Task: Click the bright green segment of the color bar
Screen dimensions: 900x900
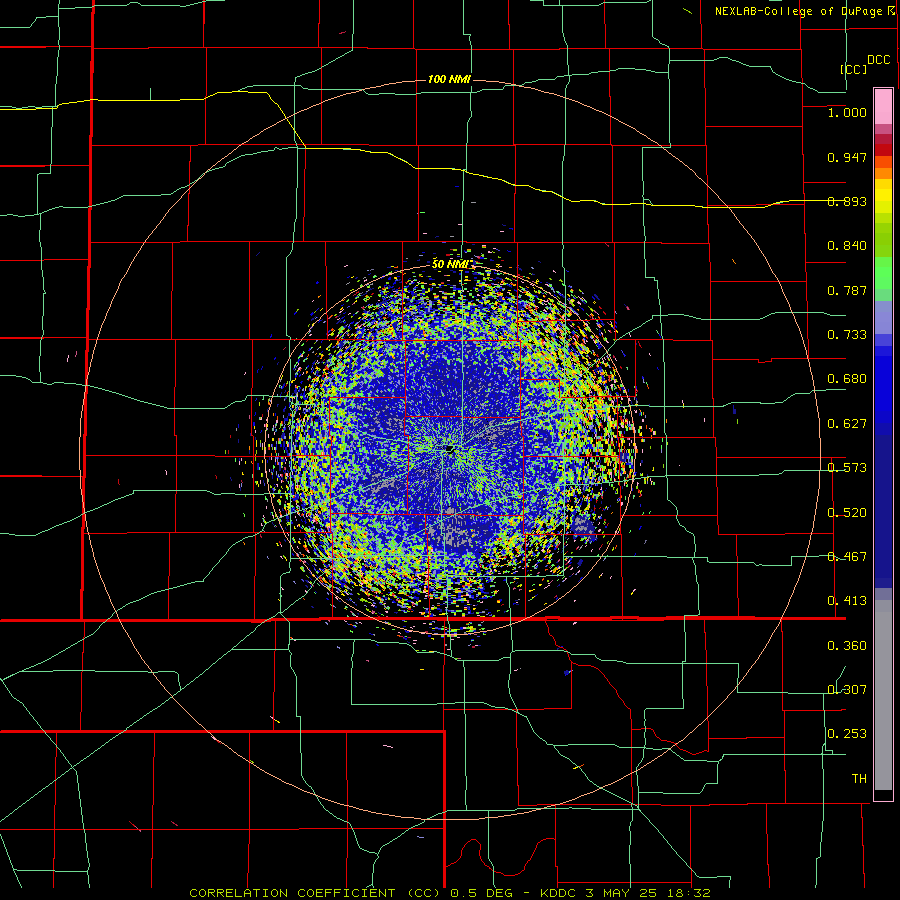Action: (x=883, y=273)
